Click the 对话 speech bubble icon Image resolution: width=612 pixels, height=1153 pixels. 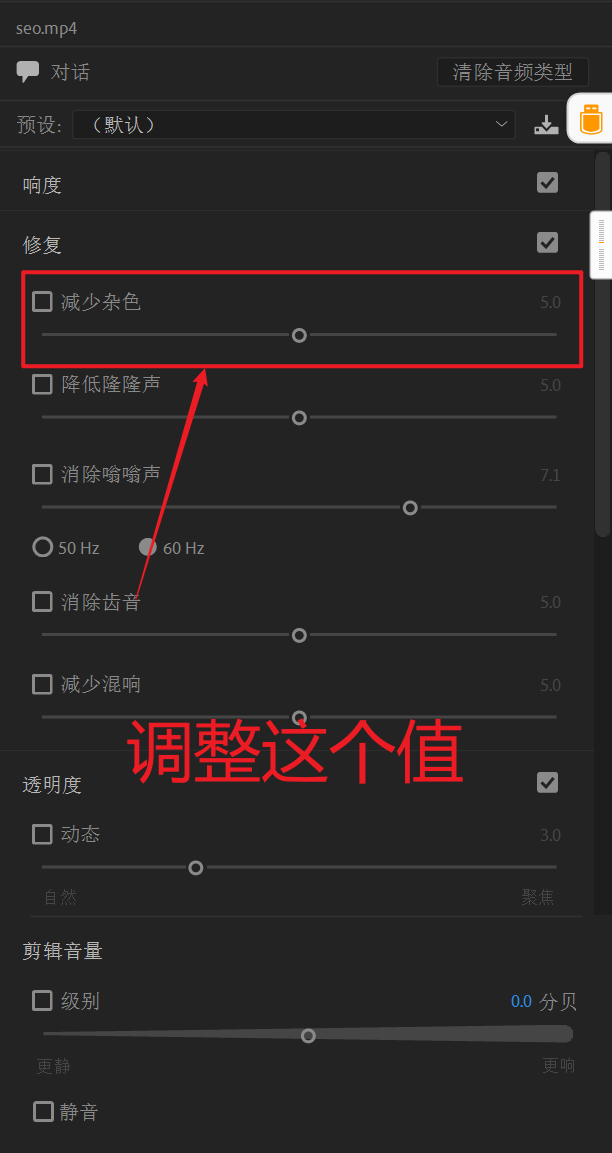tap(28, 71)
